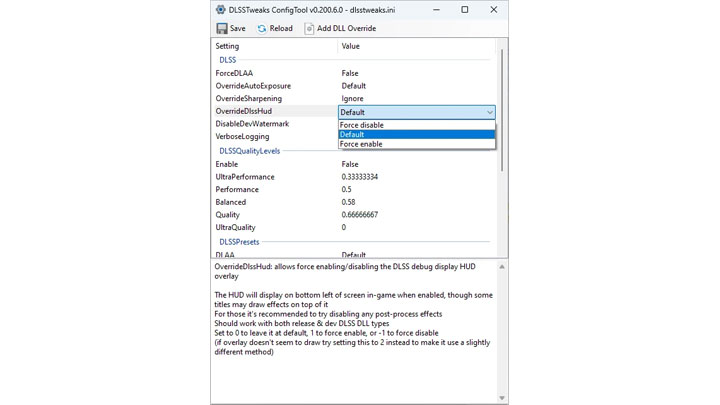Click the DLSSPresets group header

pyautogui.click(x=239, y=242)
